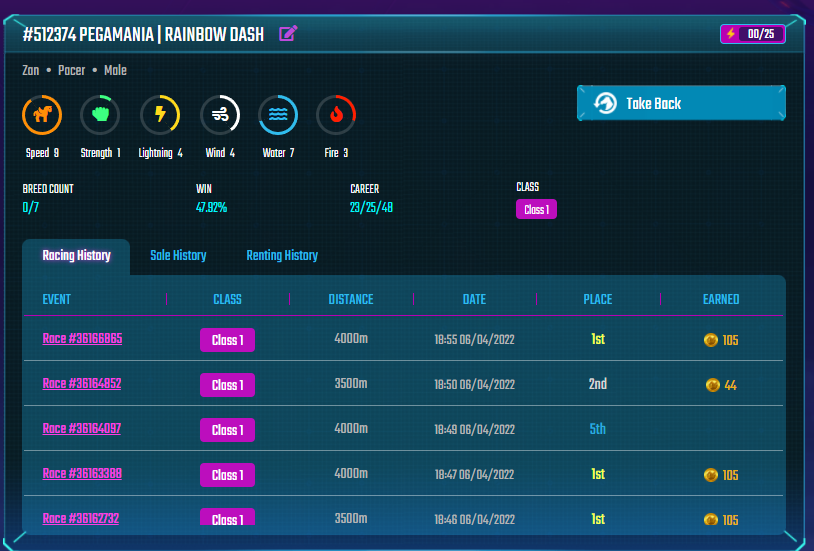Click the Speed stat horse icon
The height and width of the screenshot is (551, 814).
click(42, 115)
